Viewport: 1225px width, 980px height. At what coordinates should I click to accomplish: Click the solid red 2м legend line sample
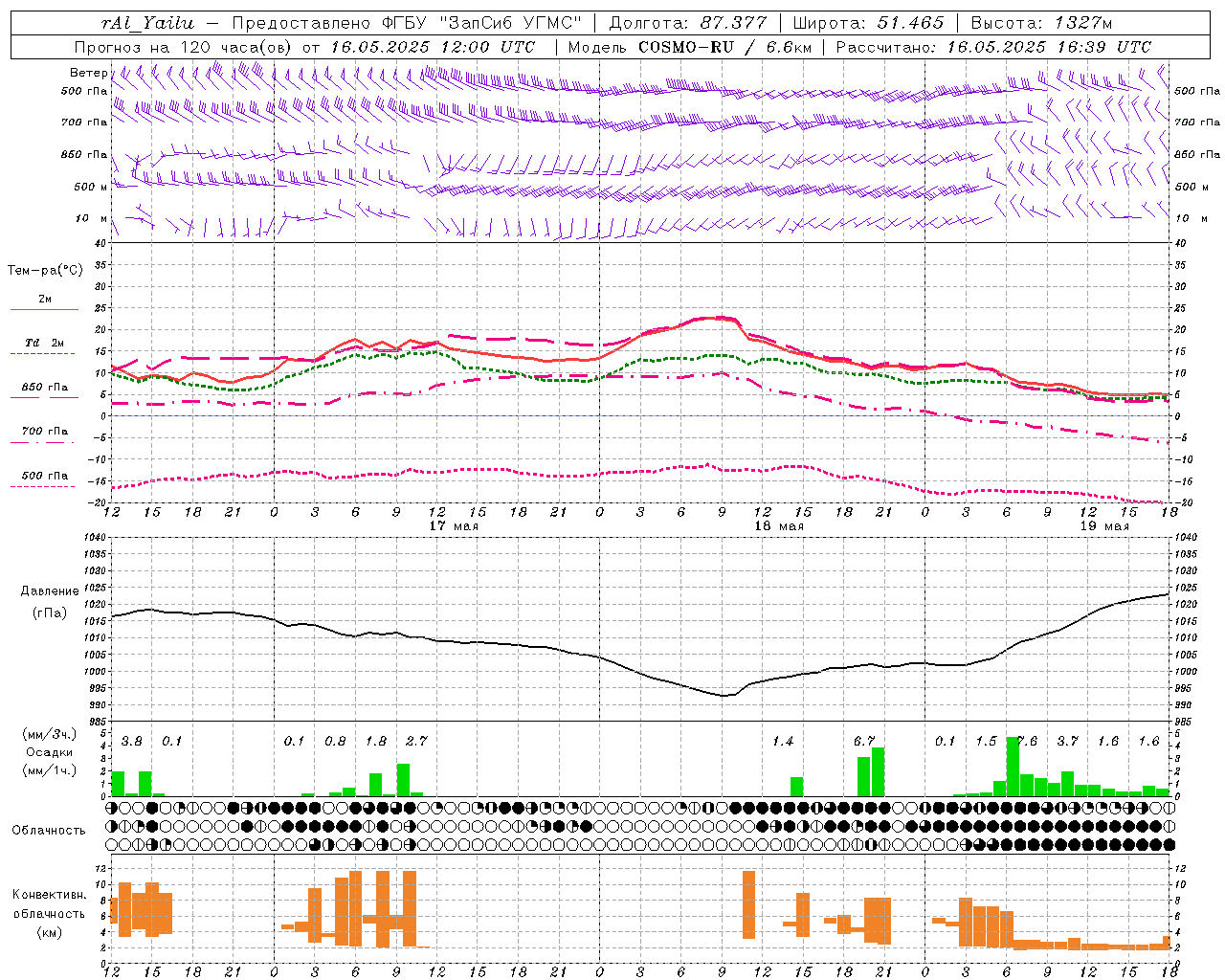44,310
